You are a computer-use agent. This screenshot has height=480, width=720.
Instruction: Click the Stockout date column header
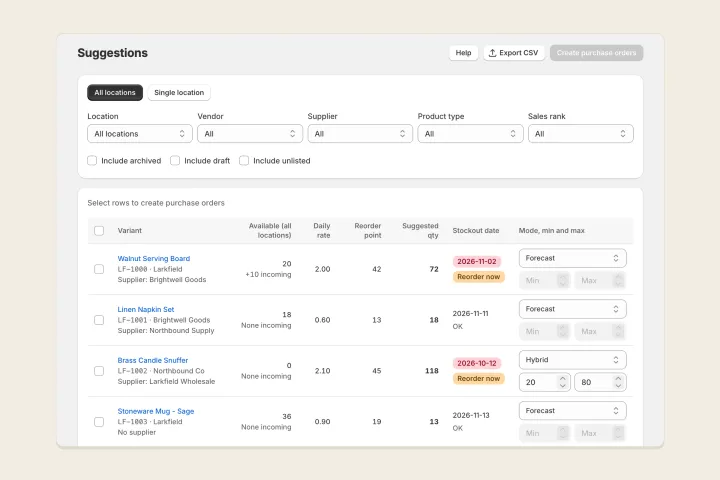coord(476,231)
